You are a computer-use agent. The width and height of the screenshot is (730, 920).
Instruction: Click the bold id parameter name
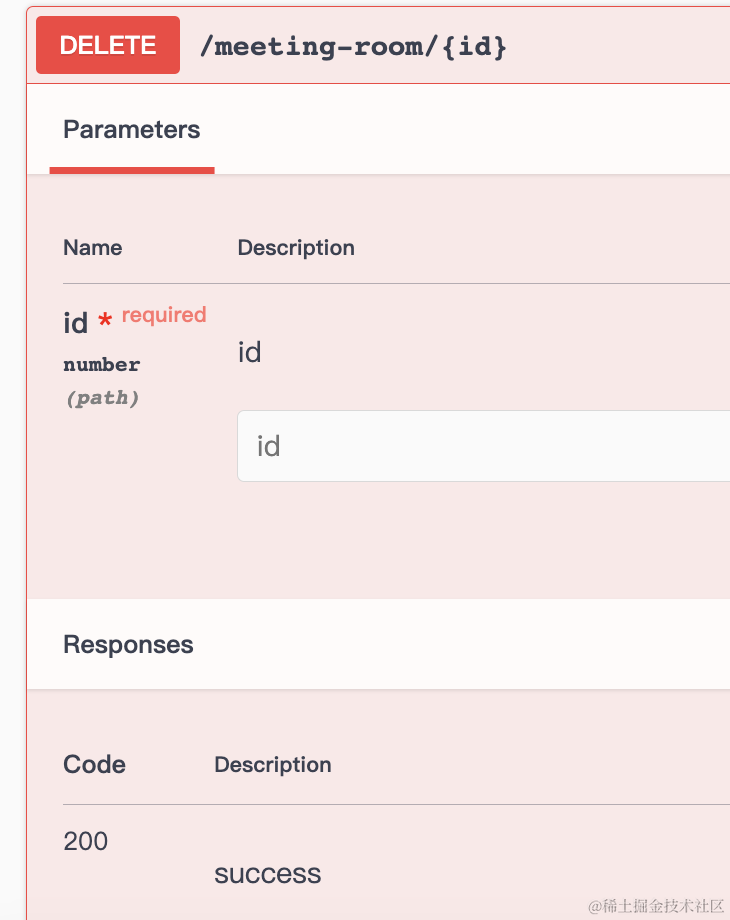click(x=76, y=323)
